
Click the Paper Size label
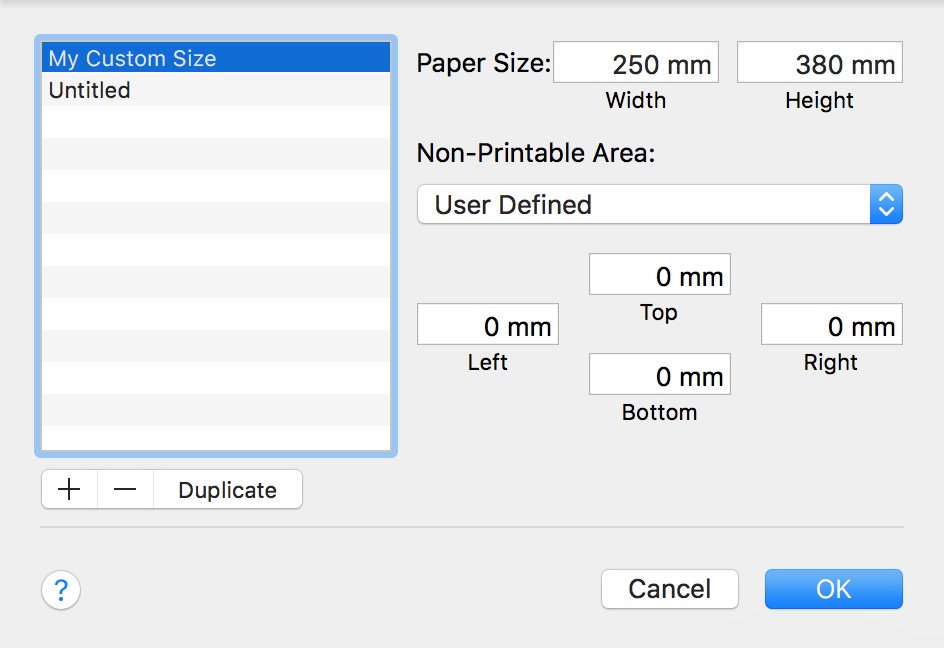point(483,64)
